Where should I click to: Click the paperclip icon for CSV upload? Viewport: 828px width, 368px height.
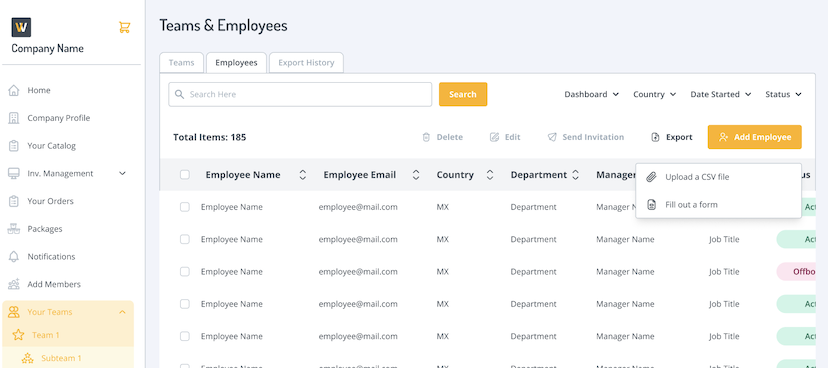point(652,177)
